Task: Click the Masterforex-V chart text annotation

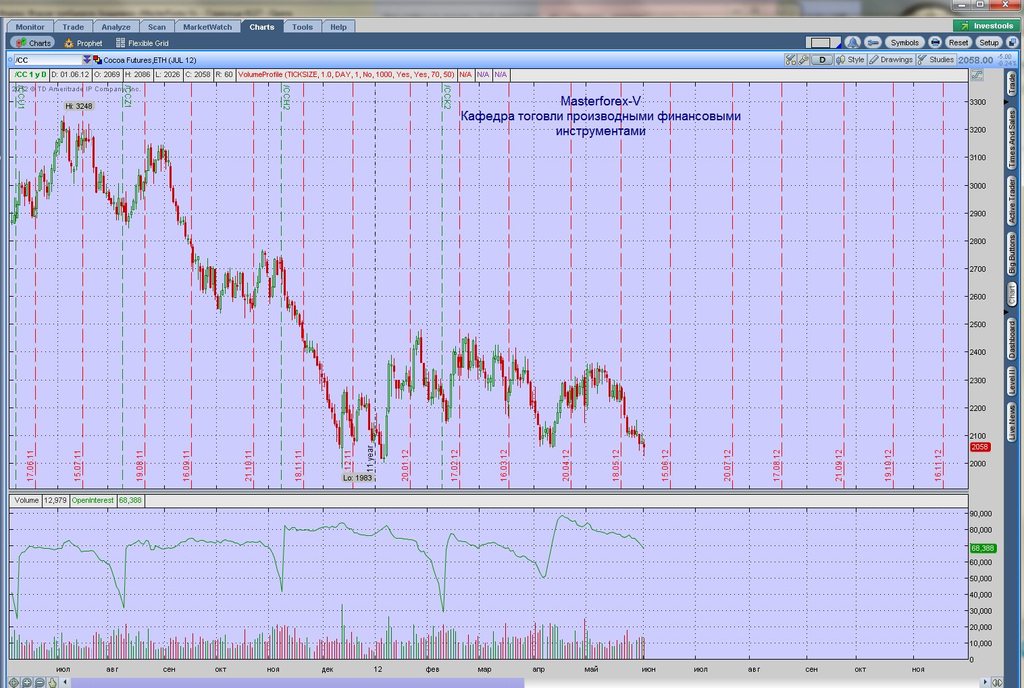Action: tap(600, 101)
